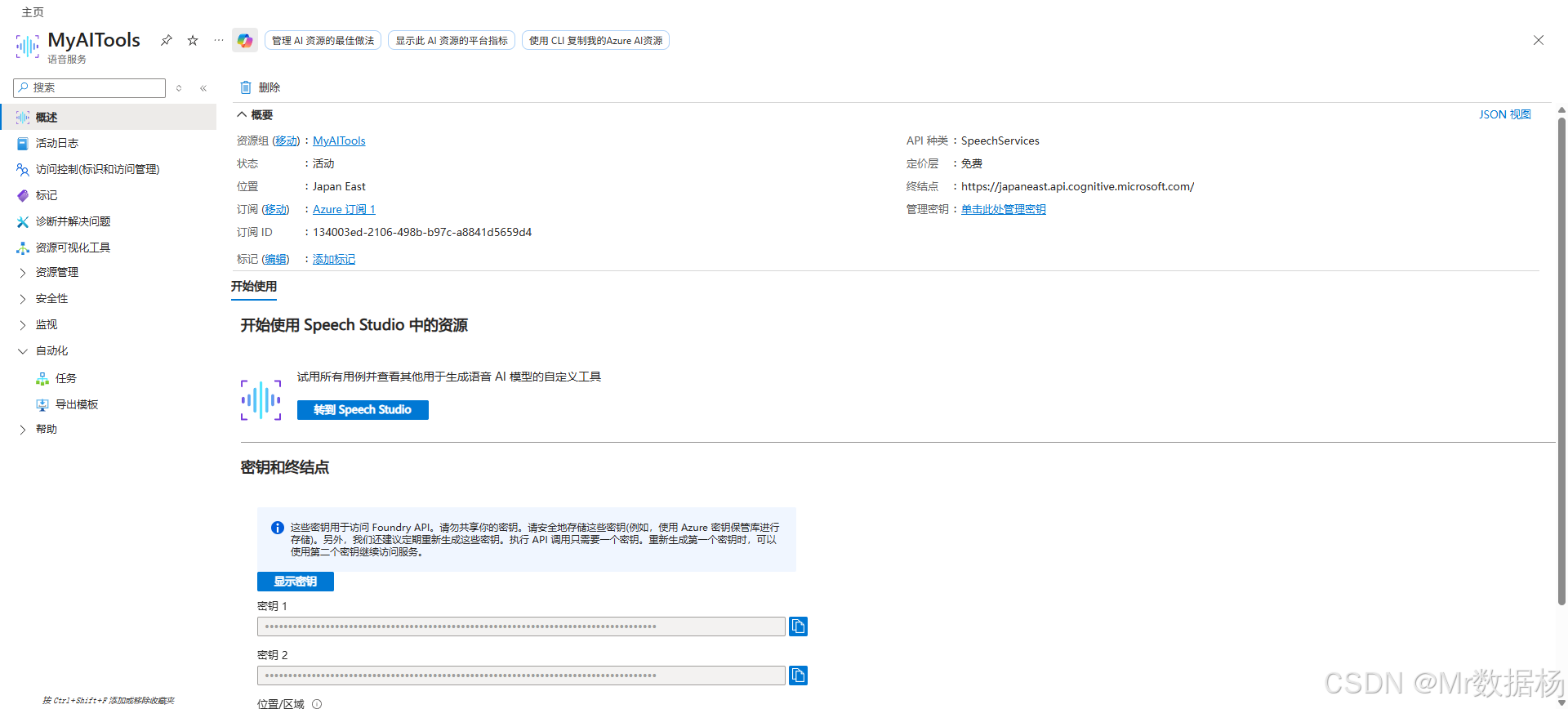Open the Copilot icon beside suggestions
Image resolution: width=1568 pixels, height=709 pixels.
click(245, 40)
